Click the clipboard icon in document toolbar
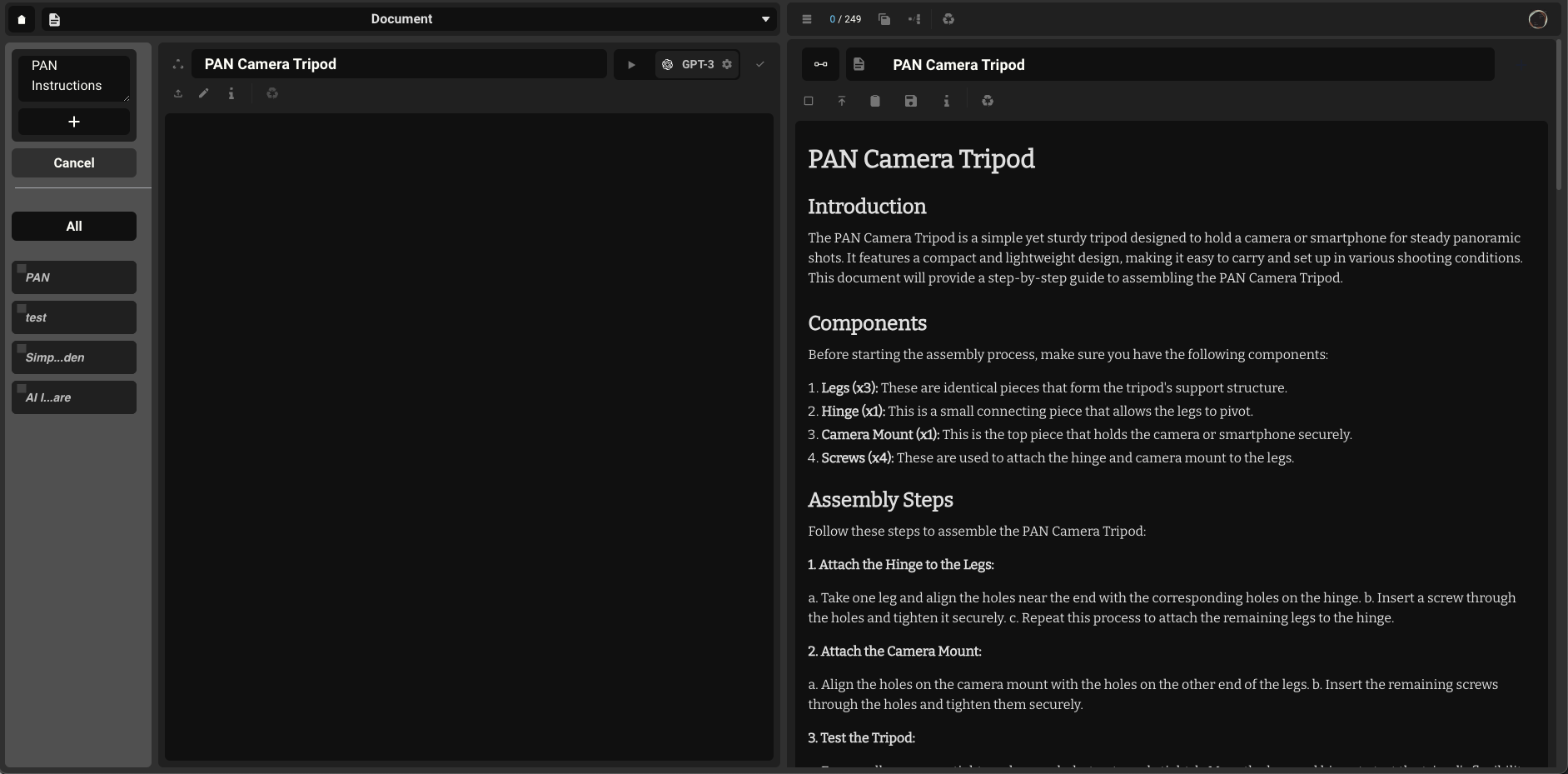This screenshot has width=1568, height=774. coord(875,101)
